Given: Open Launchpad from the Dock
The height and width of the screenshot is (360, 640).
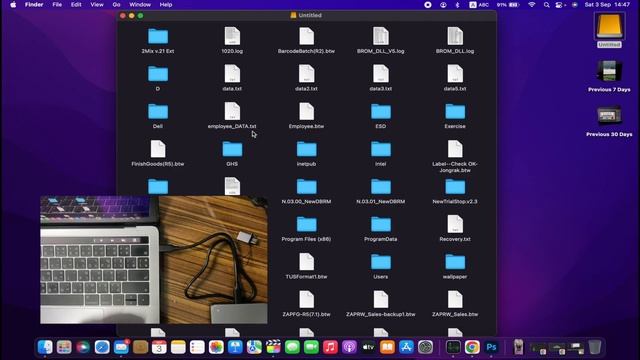Looking at the screenshot, I should 64,347.
